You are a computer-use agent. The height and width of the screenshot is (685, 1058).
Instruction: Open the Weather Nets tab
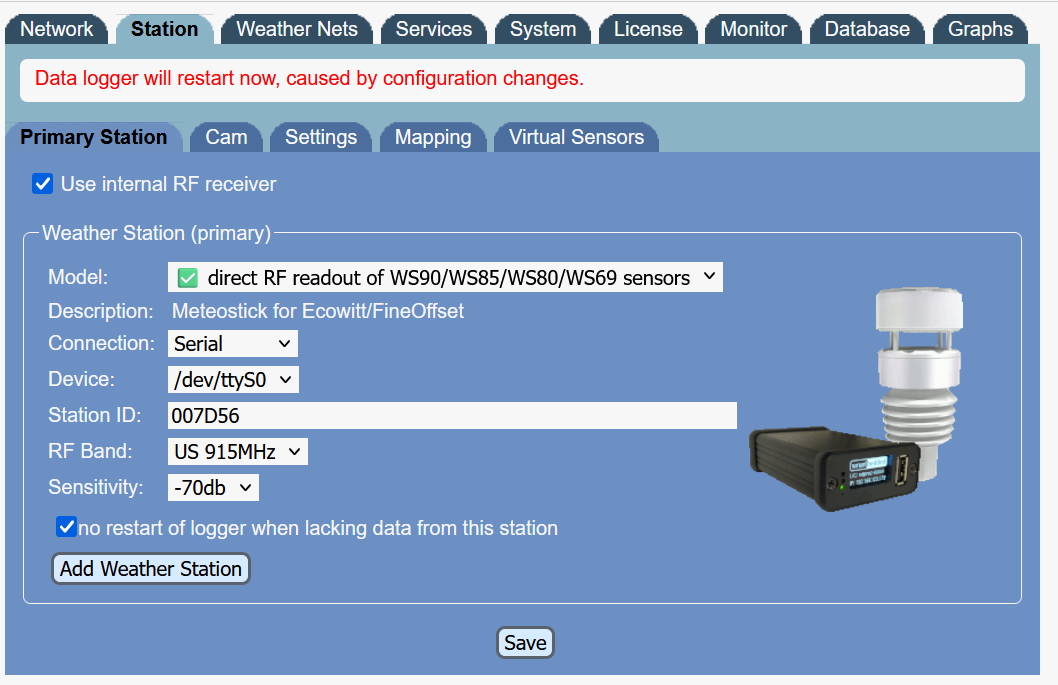297,29
